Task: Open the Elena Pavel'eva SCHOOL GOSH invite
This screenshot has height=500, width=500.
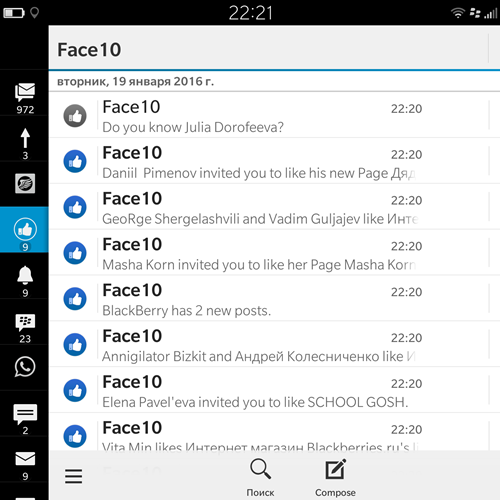Action: (x=274, y=390)
